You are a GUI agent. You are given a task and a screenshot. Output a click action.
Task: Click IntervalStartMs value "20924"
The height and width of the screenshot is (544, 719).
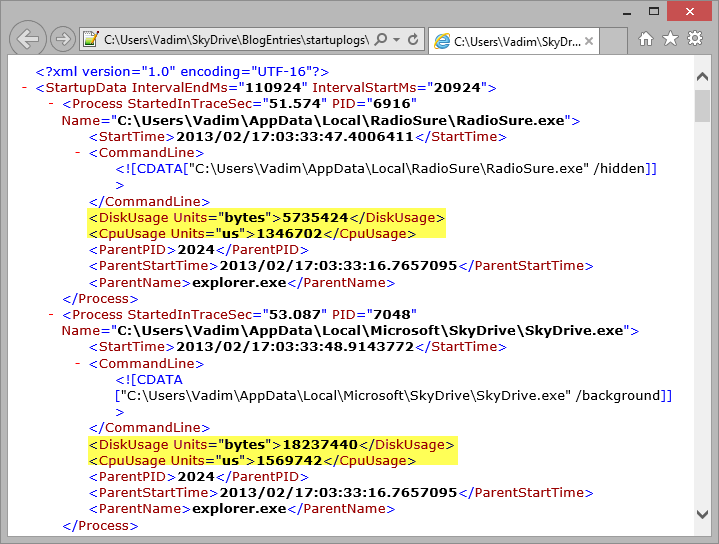[457, 88]
